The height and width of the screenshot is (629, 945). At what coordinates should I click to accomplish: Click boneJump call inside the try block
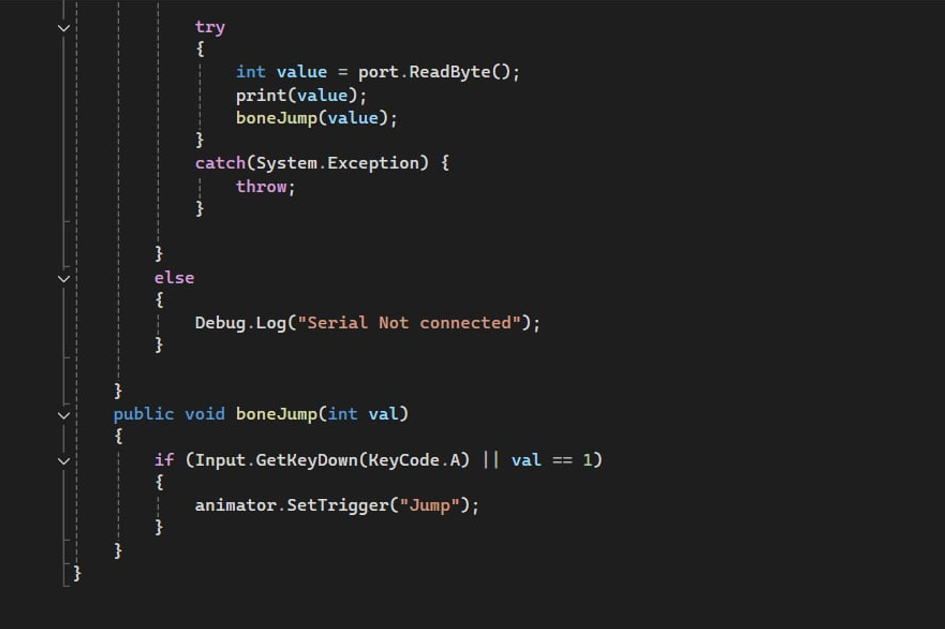276,118
